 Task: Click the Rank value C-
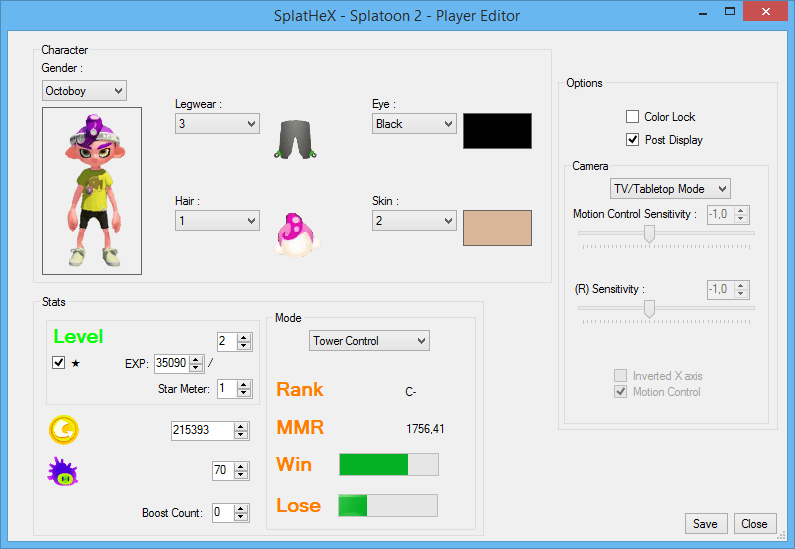(x=410, y=392)
